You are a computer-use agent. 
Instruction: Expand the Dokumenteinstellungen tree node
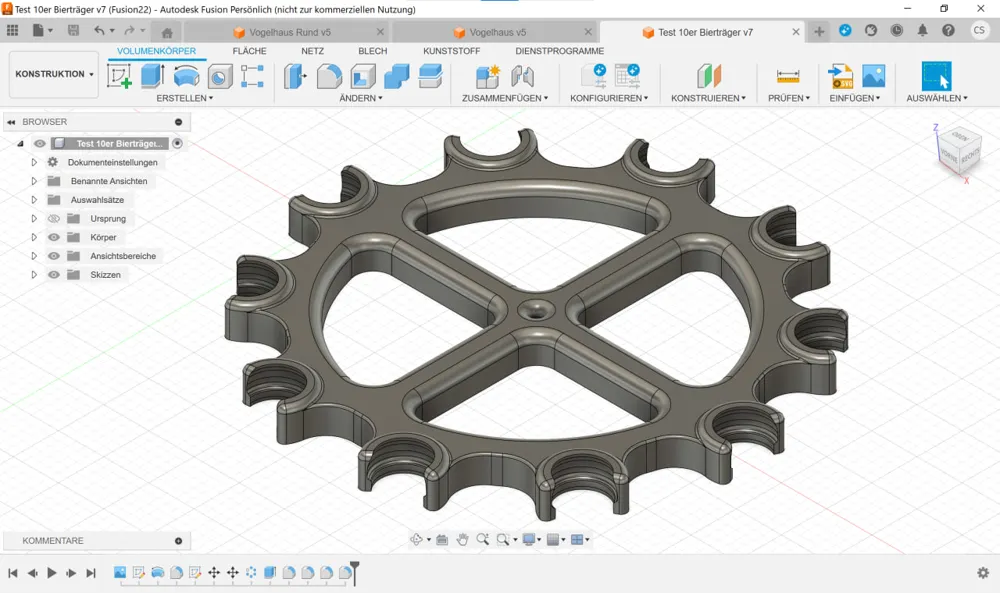(34, 163)
